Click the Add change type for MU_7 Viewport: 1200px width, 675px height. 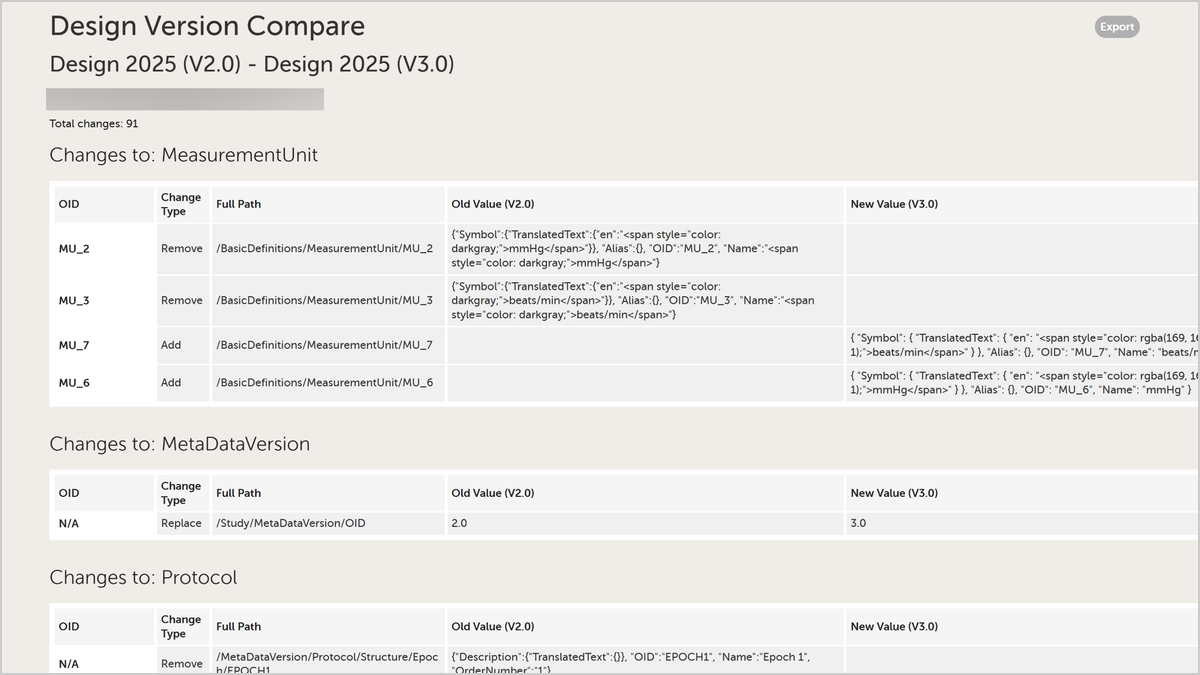coord(183,345)
